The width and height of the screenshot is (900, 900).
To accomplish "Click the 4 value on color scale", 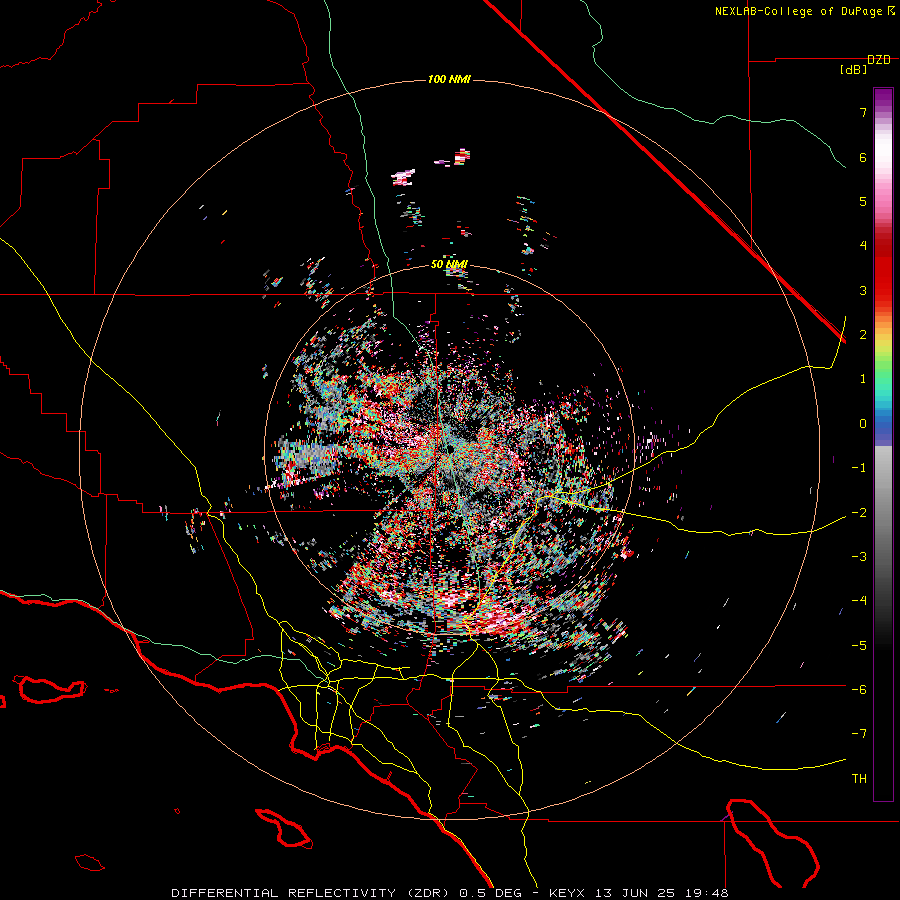I will 863,245.
